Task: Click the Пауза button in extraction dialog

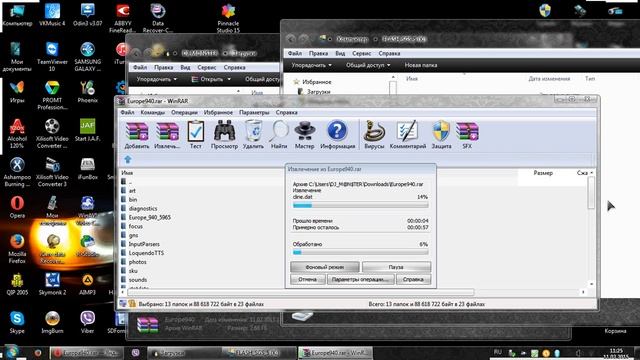Action: [x=396, y=267]
